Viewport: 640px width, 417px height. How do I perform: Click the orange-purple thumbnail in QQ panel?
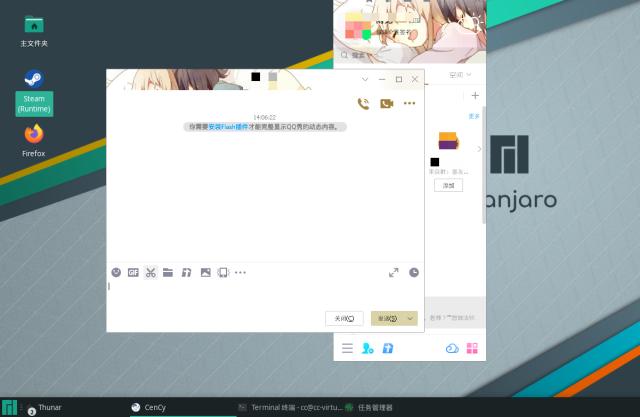pos(448,141)
